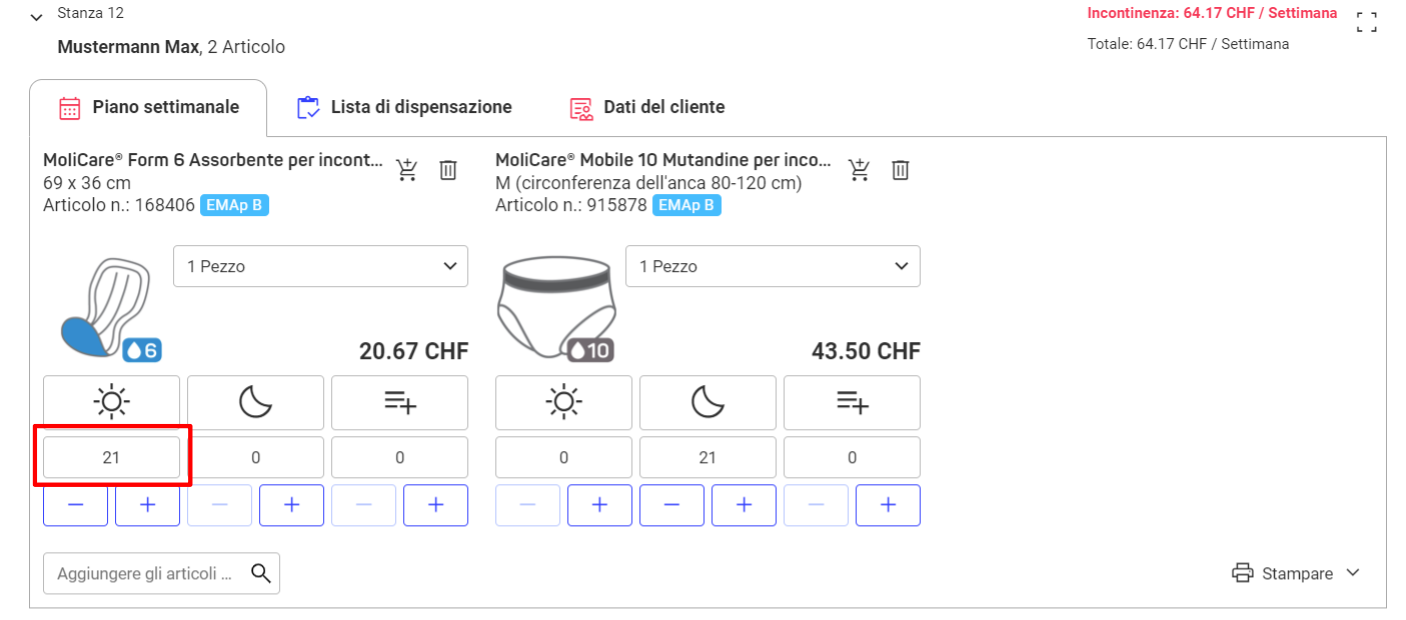Click the MoliCare Mobile 10 Mutandine title
Viewport: 1406px width, 620px height.
pyautogui.click(x=663, y=160)
